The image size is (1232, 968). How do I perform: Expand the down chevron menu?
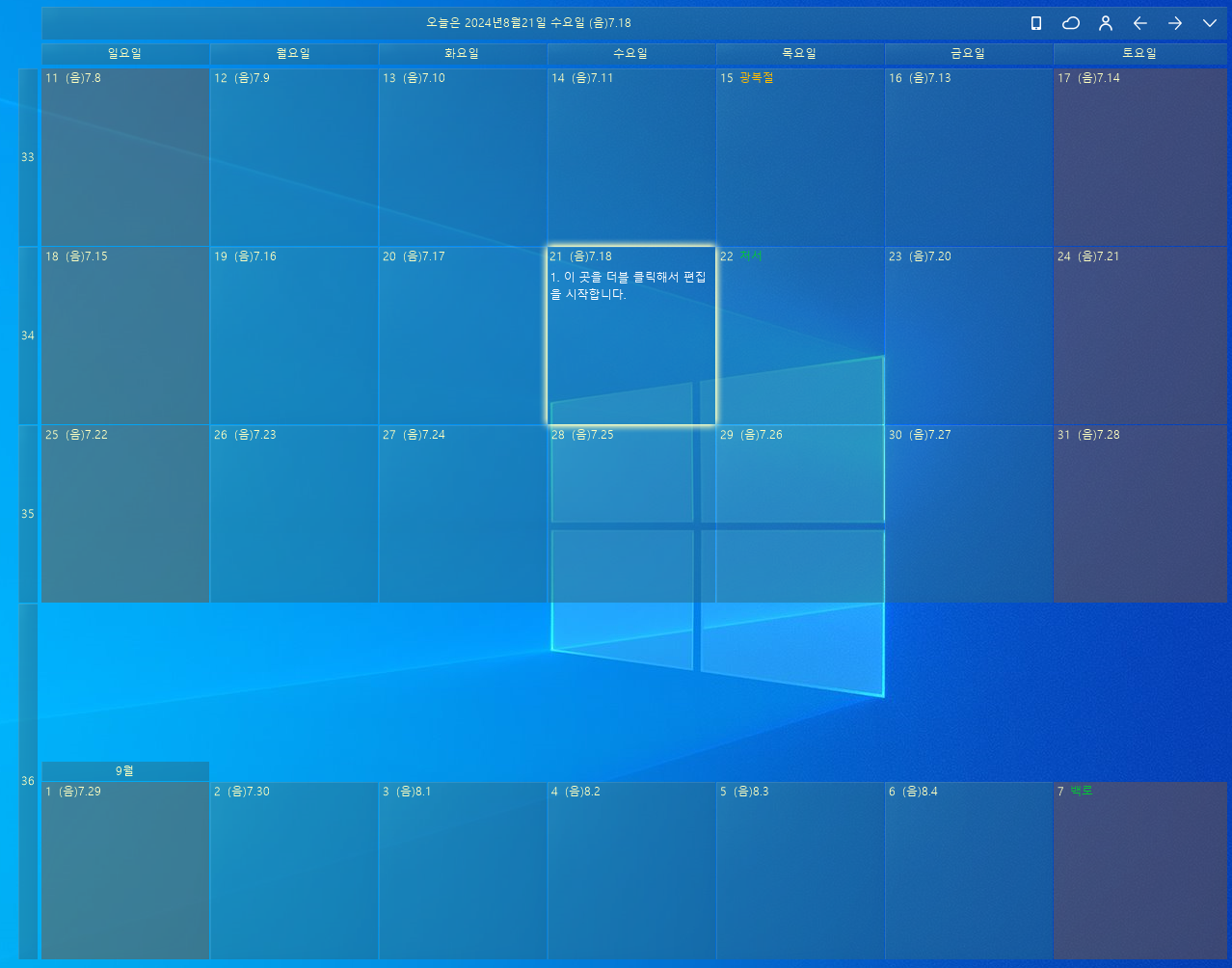[x=1210, y=23]
